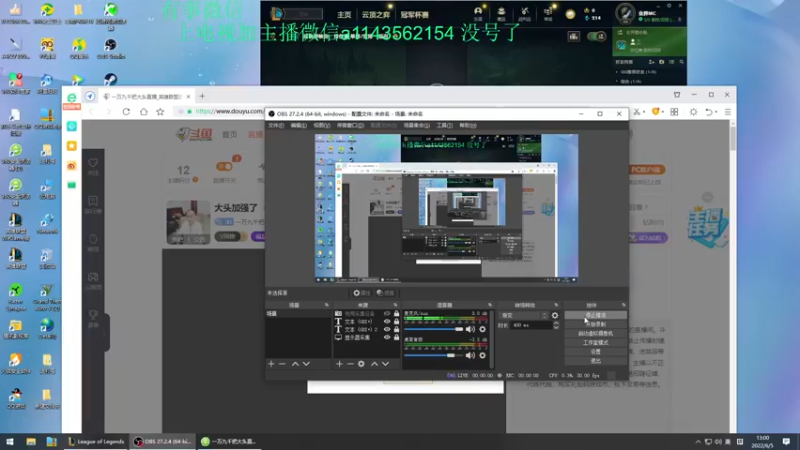This screenshot has height=450, width=800.
Task: Open transition properties gear next to 渐变
Action: click(555, 315)
